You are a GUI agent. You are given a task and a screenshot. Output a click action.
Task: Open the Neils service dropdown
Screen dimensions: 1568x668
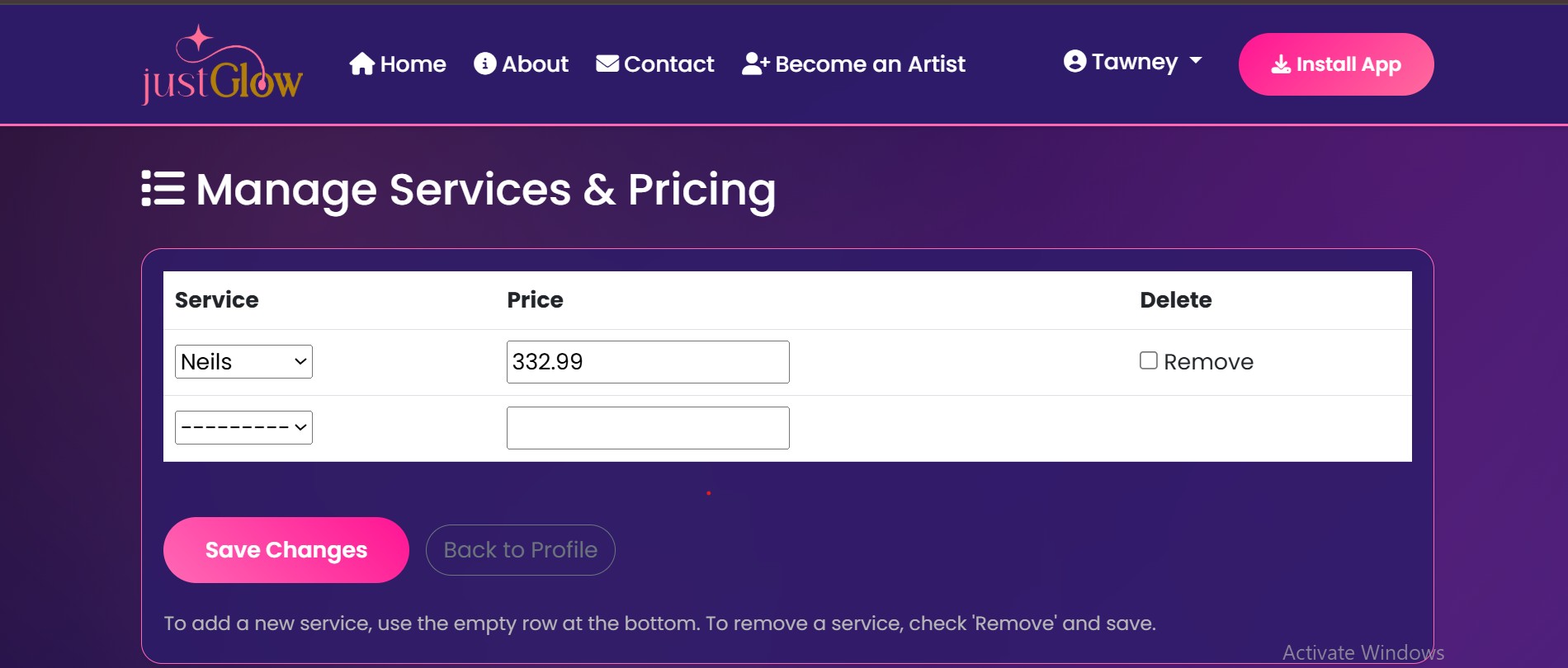pos(243,362)
